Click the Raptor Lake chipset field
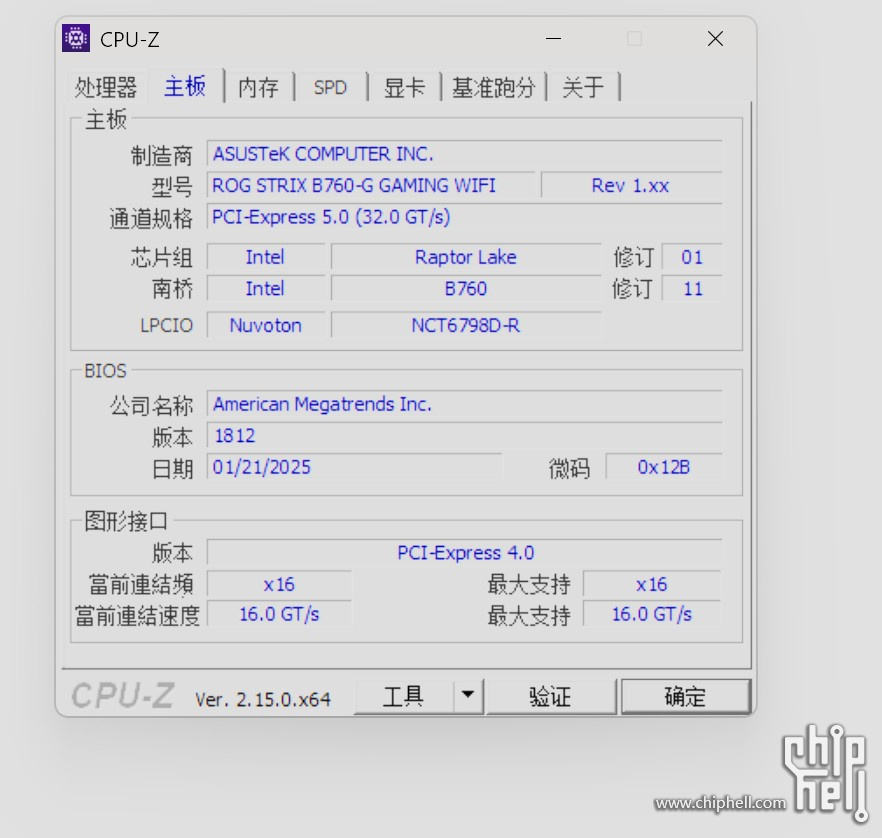The width and height of the screenshot is (882, 838). (466, 257)
